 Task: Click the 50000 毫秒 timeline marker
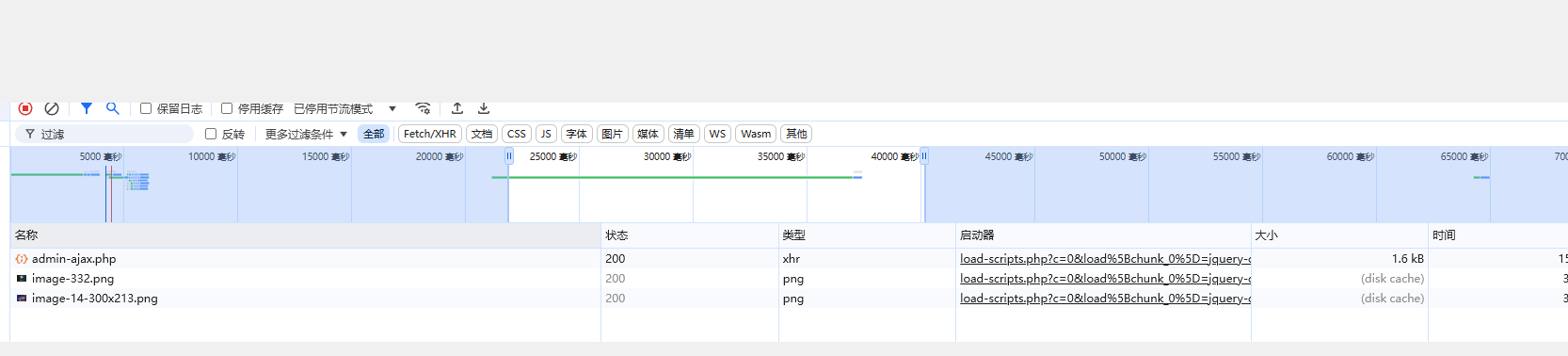1123,156
